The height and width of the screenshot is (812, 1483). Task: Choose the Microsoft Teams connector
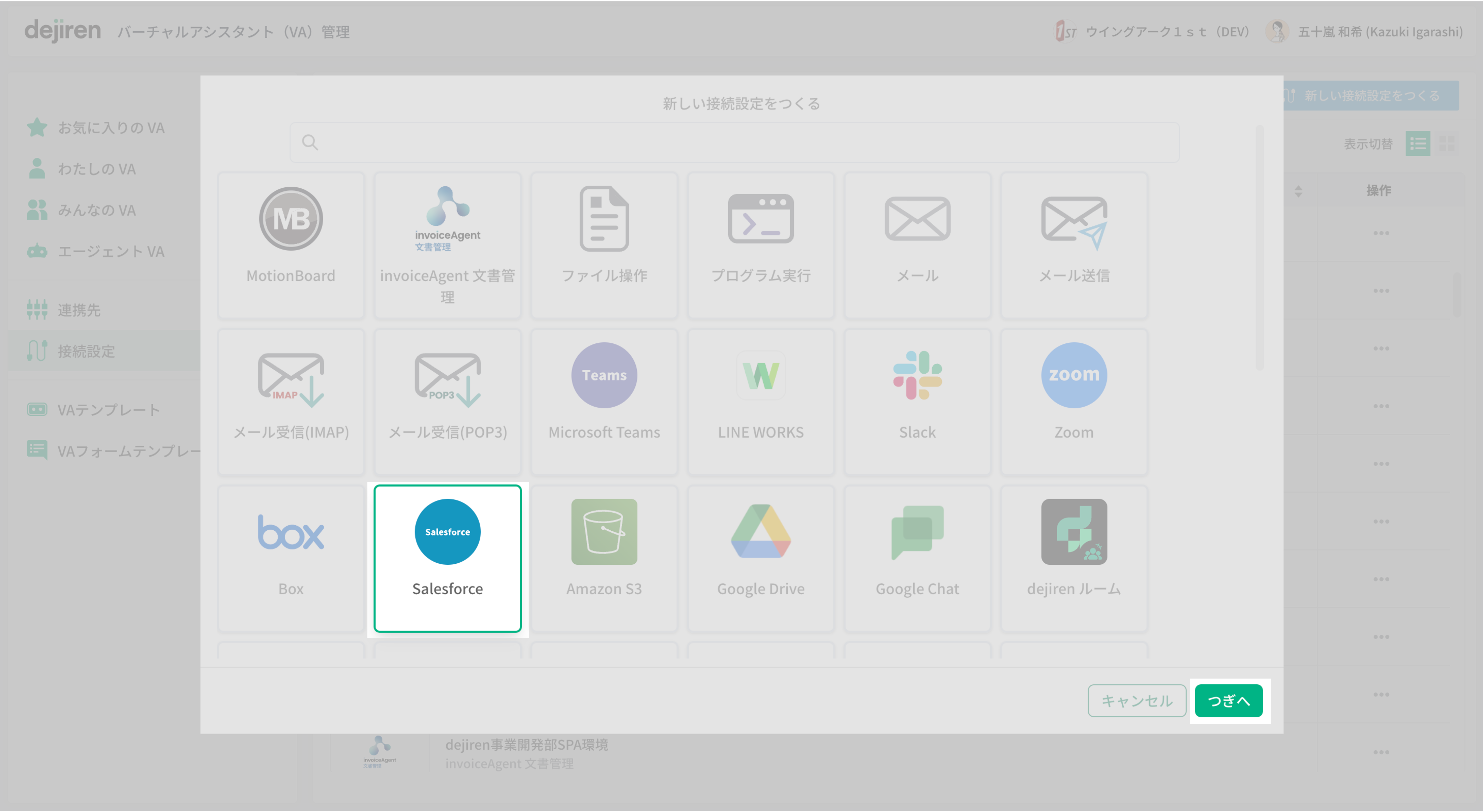coord(604,402)
